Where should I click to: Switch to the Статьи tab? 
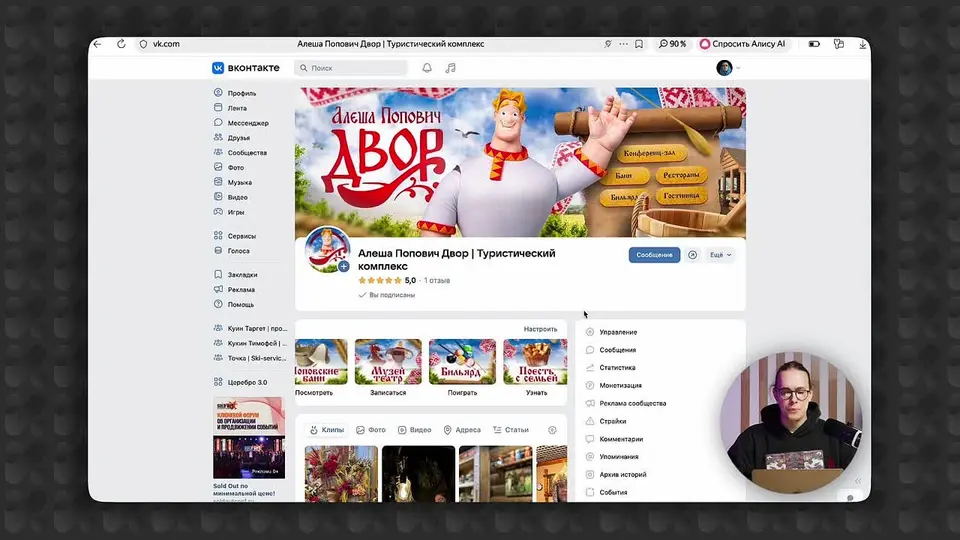[511, 430]
